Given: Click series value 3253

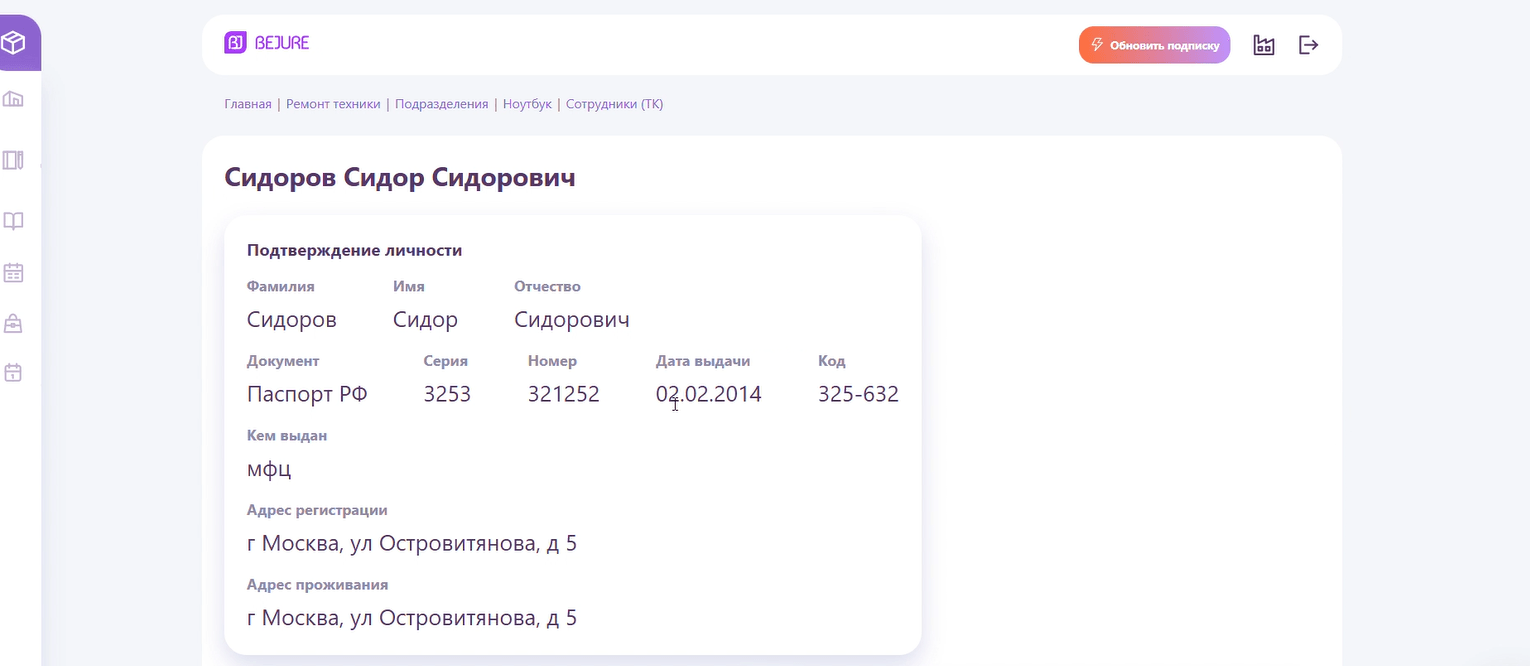Looking at the screenshot, I should (447, 394).
